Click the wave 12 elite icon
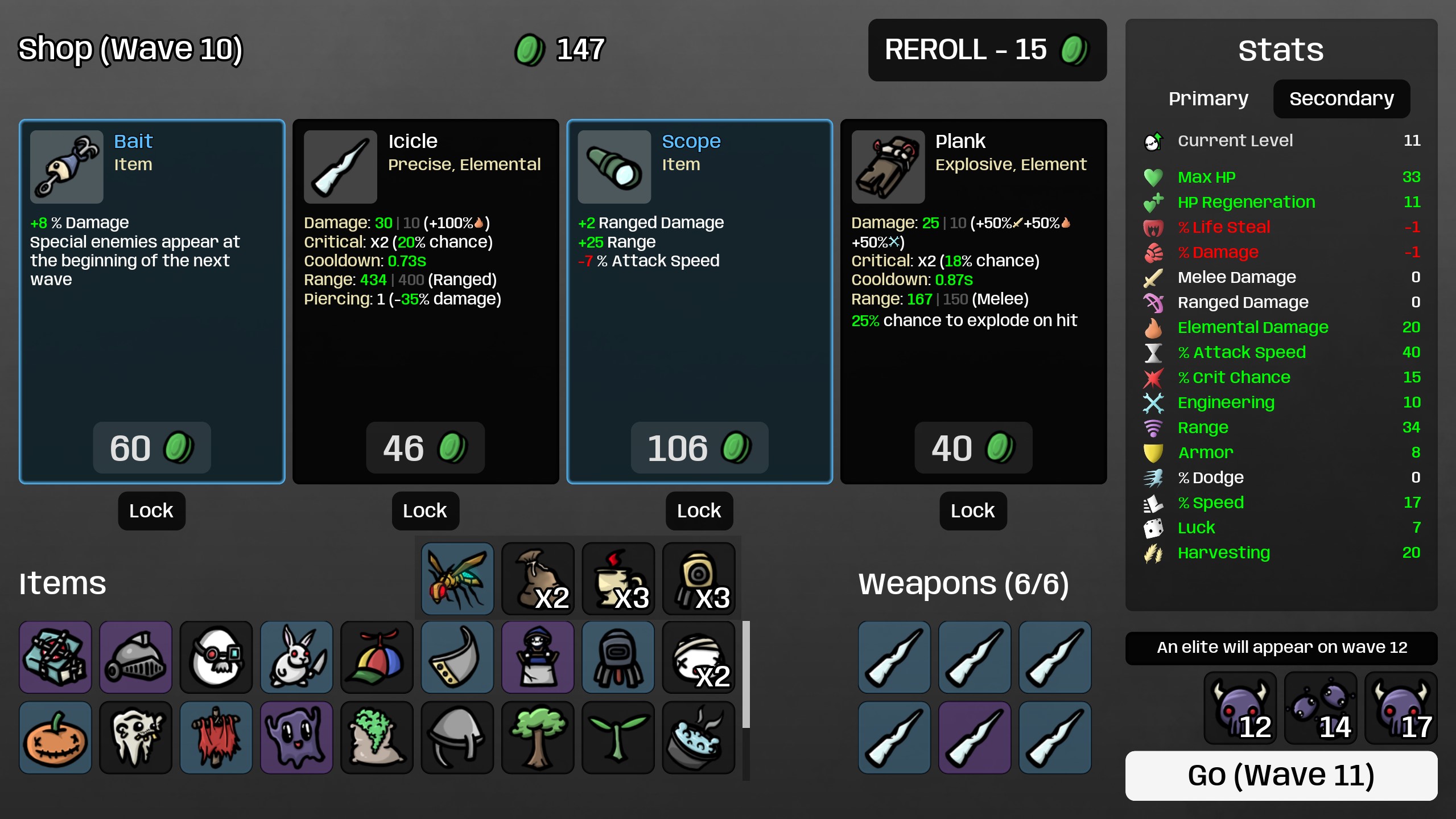Viewport: 1456px width, 819px height. [1240, 708]
